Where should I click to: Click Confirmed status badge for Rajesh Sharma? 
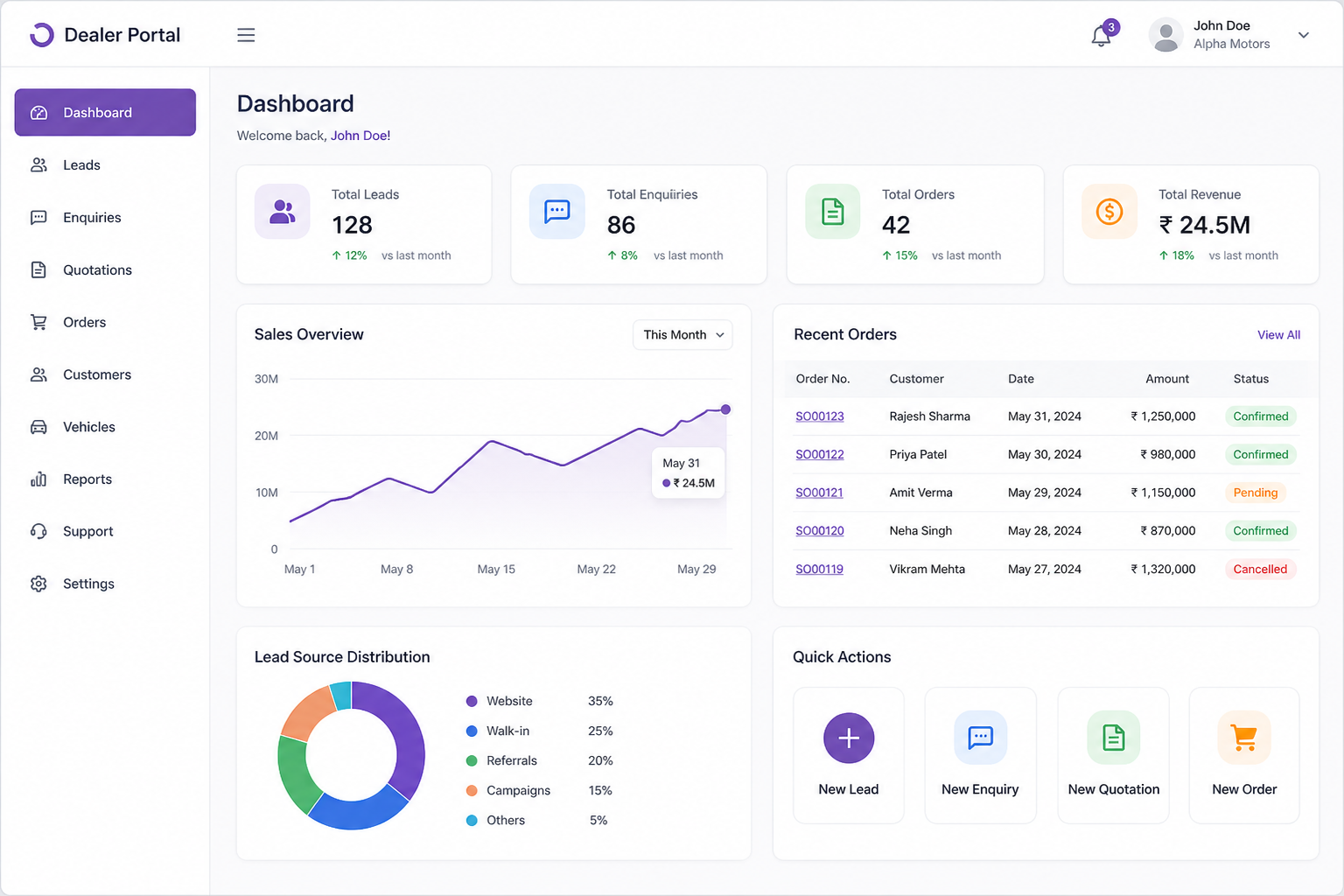[x=1261, y=416]
